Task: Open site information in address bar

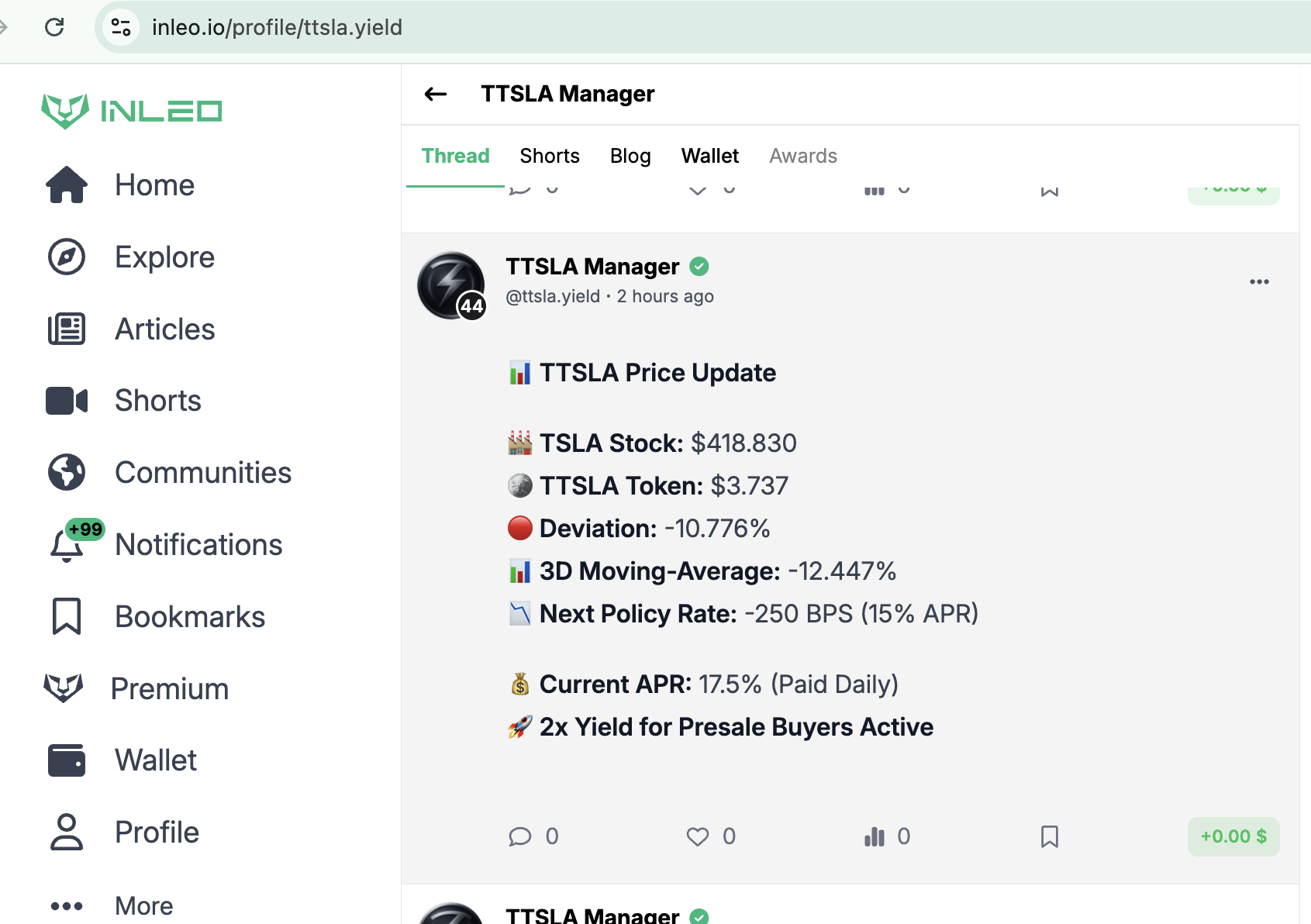Action: coord(121,28)
